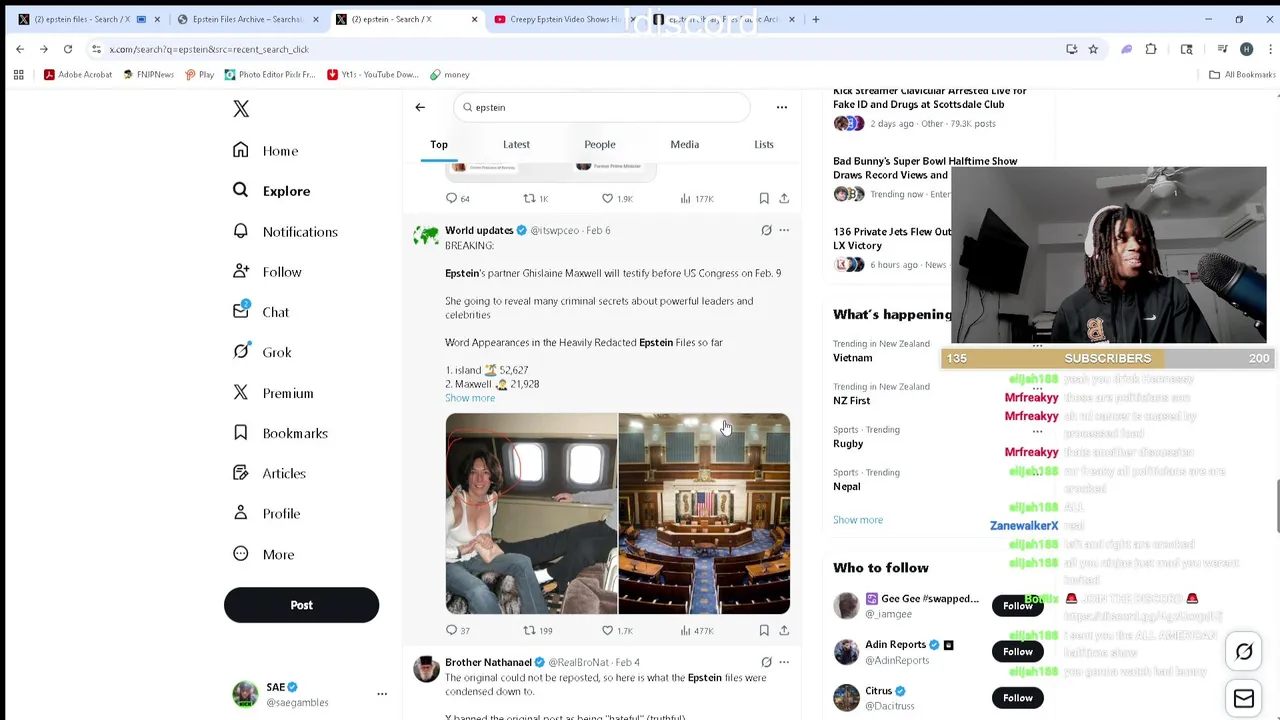Follow the Citrus account
1280x720 pixels.
pyautogui.click(x=1018, y=698)
